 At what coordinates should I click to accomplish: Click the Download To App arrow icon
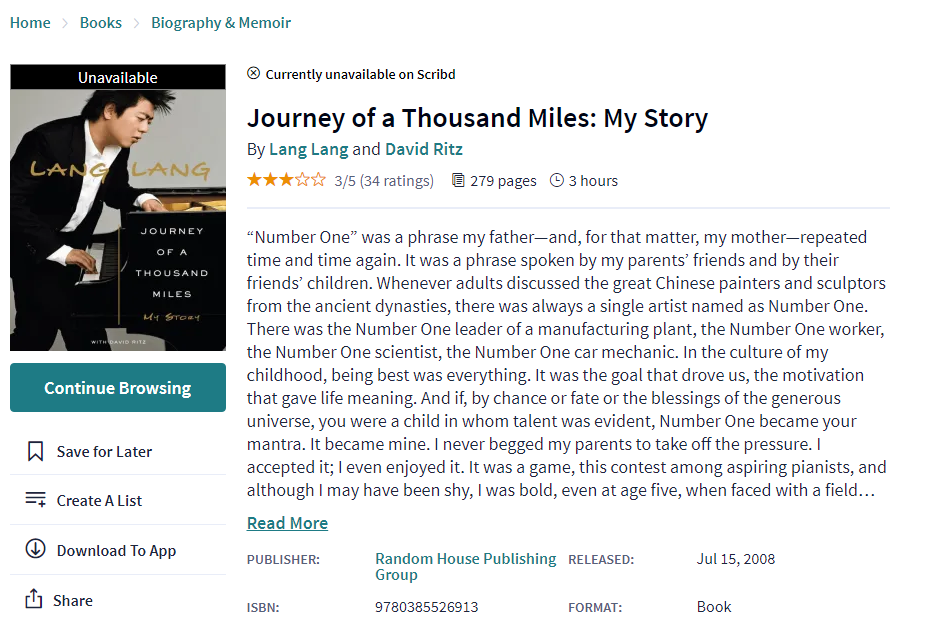(x=35, y=549)
